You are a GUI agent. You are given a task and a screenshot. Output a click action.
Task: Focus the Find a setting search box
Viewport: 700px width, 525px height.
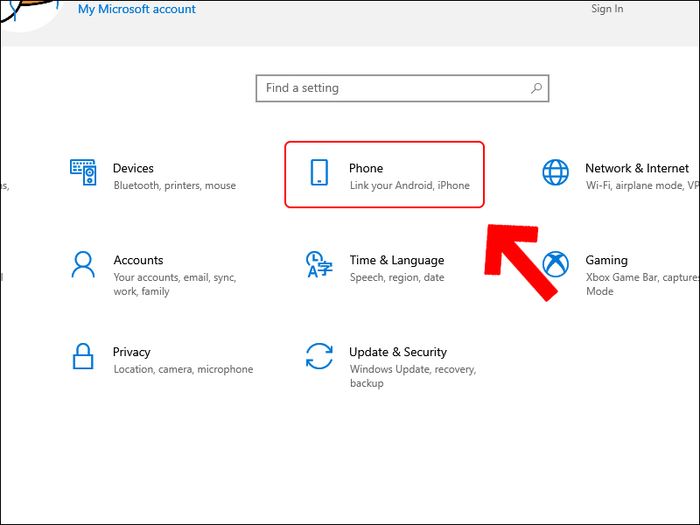click(402, 88)
